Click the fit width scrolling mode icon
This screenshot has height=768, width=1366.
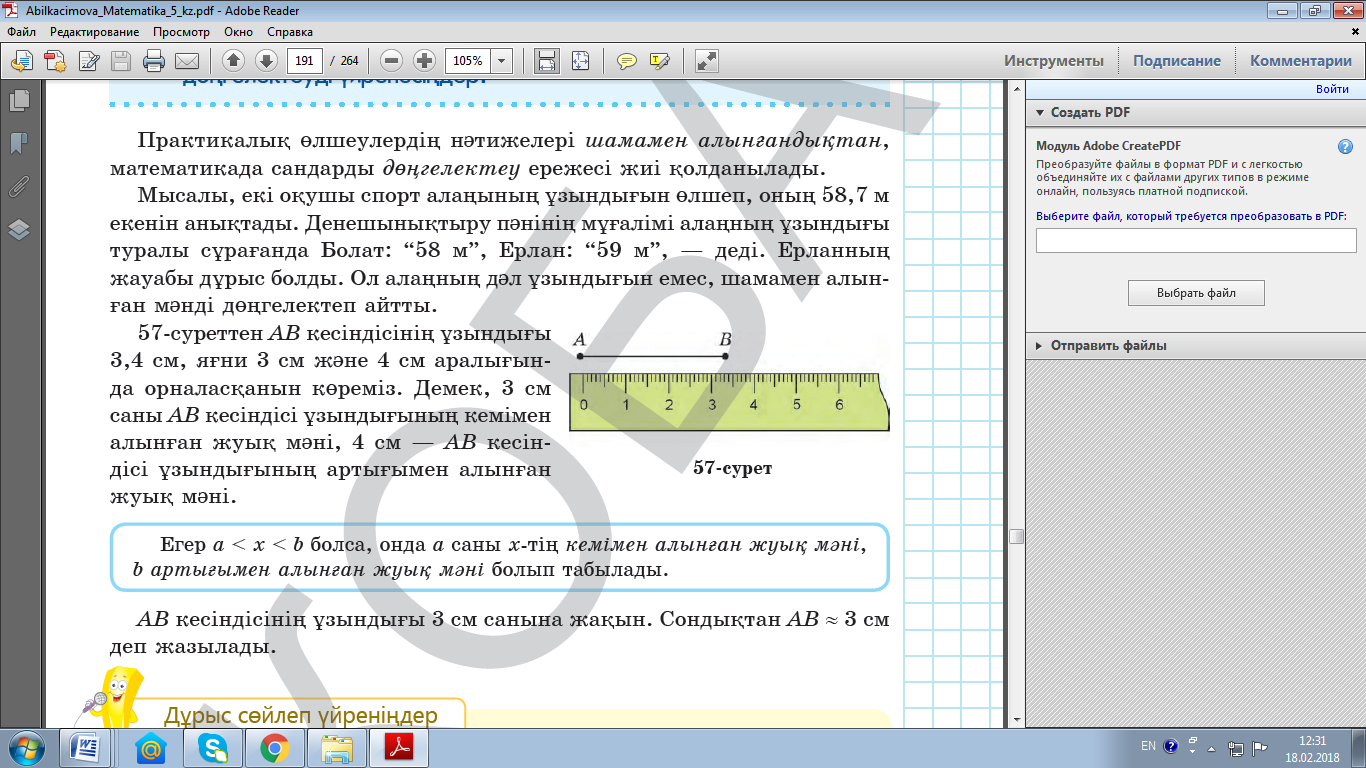click(x=547, y=61)
